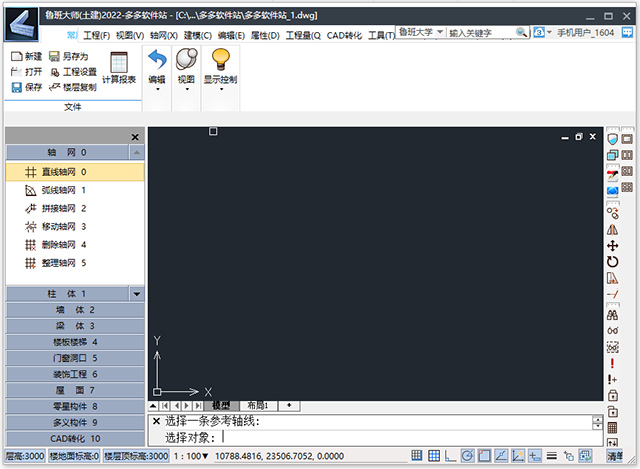Viewport: 640px width, 469px height.
Task: Toggle ortho mode in status bar
Action: pos(451,456)
